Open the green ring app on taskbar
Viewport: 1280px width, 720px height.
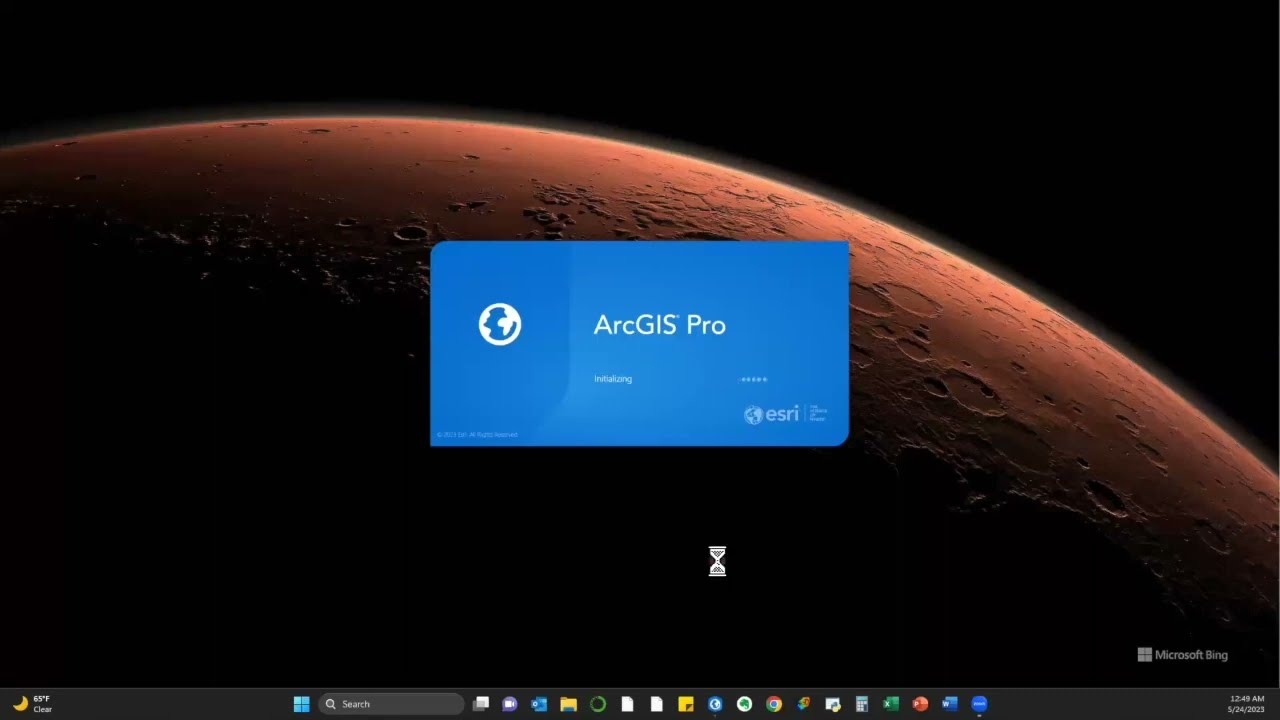[x=598, y=704]
